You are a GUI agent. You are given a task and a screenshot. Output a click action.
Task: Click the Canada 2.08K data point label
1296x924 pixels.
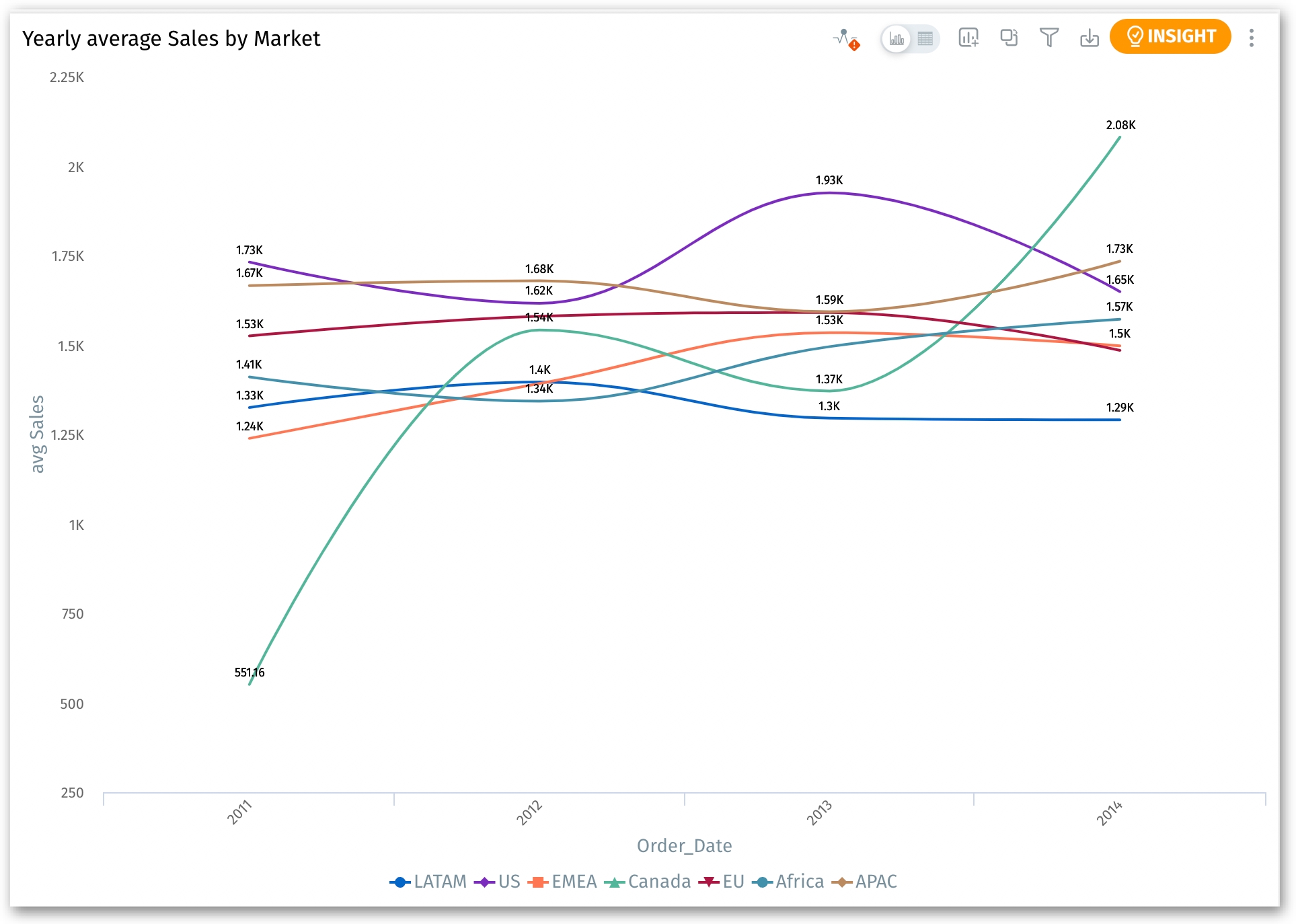(1120, 125)
